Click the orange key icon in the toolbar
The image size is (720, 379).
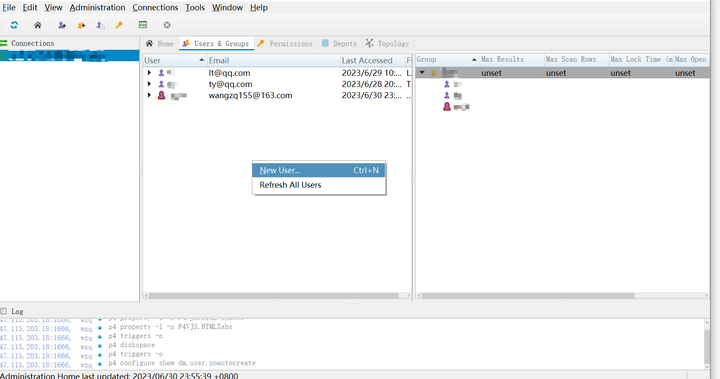coord(119,25)
